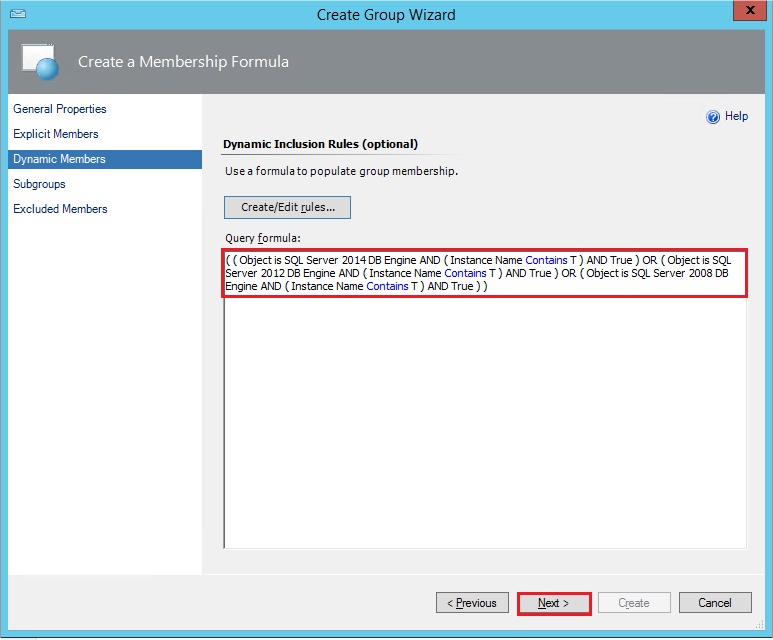Go to the Explicit Members step

(56, 134)
